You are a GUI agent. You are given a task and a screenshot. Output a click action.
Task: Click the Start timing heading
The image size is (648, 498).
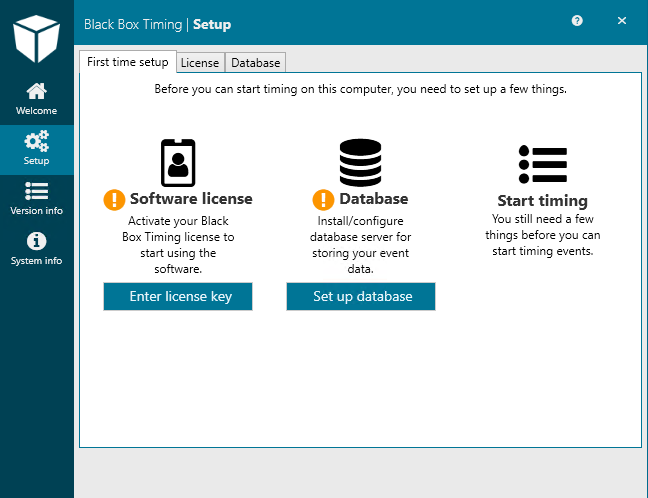pos(543,201)
